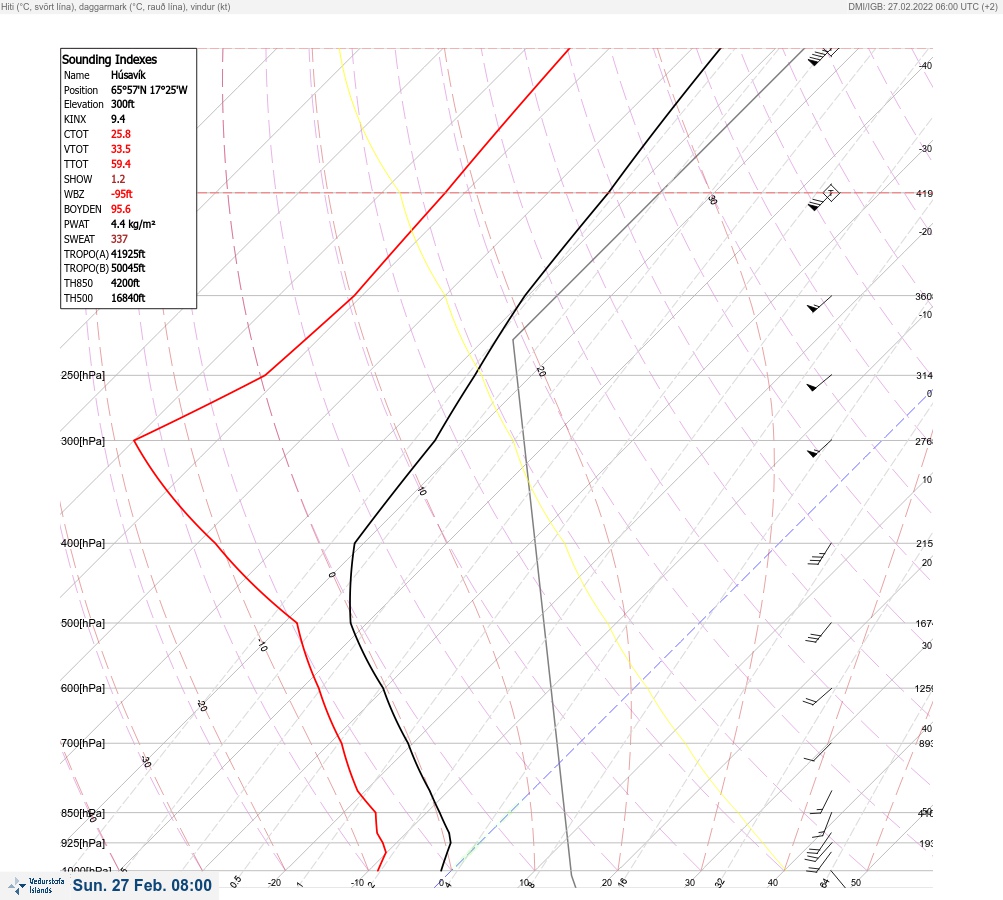Click the 'Sun. 27 Feb. 08:00' timestamp
1003x900 pixels.
click(x=142, y=885)
